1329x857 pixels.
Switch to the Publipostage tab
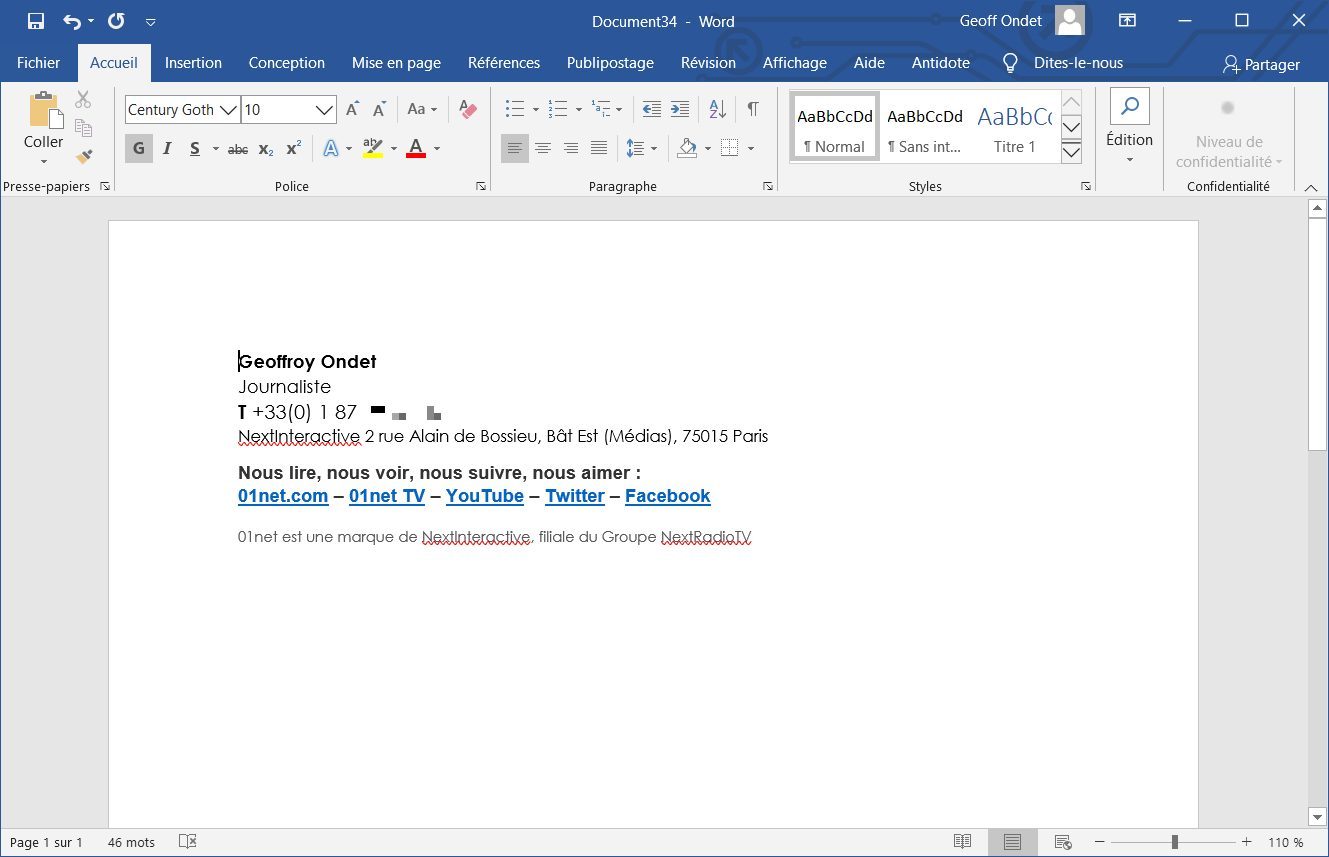610,63
